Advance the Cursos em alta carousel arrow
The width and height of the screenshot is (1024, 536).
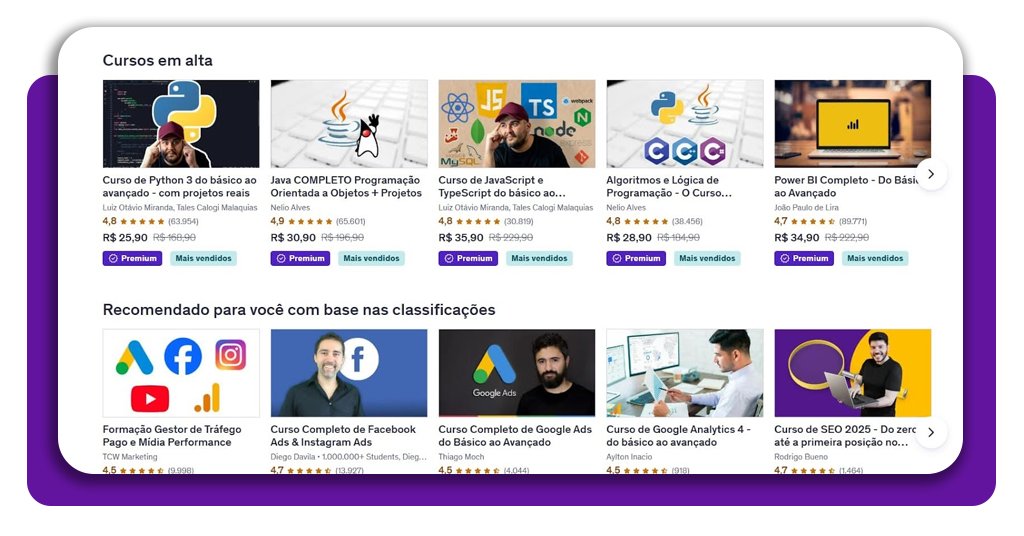931,174
